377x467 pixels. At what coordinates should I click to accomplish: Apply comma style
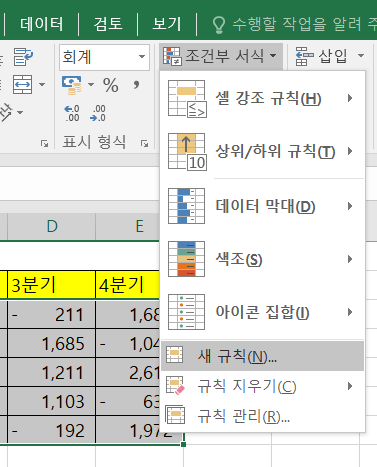coord(136,84)
